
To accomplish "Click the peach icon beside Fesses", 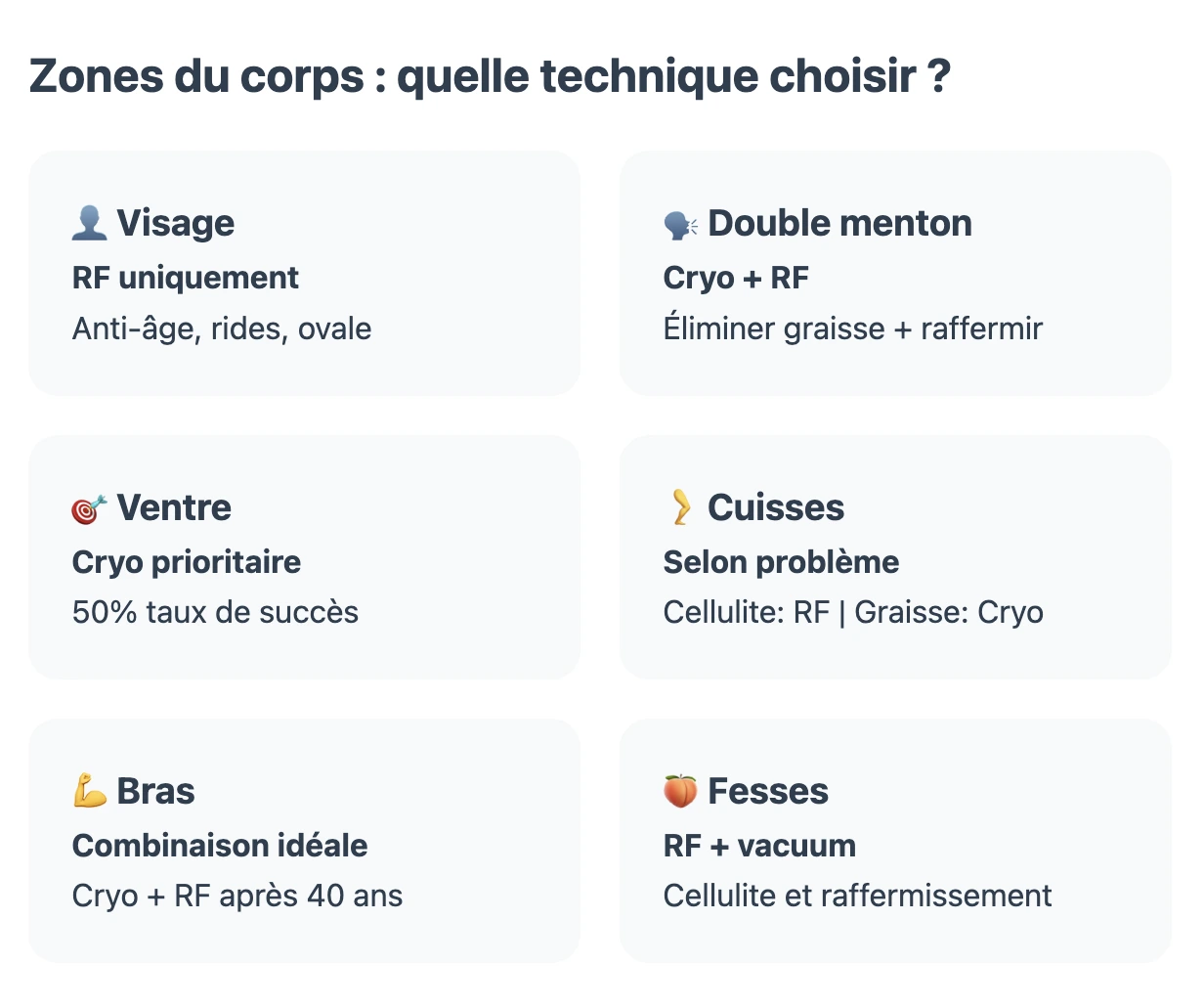I will [680, 791].
